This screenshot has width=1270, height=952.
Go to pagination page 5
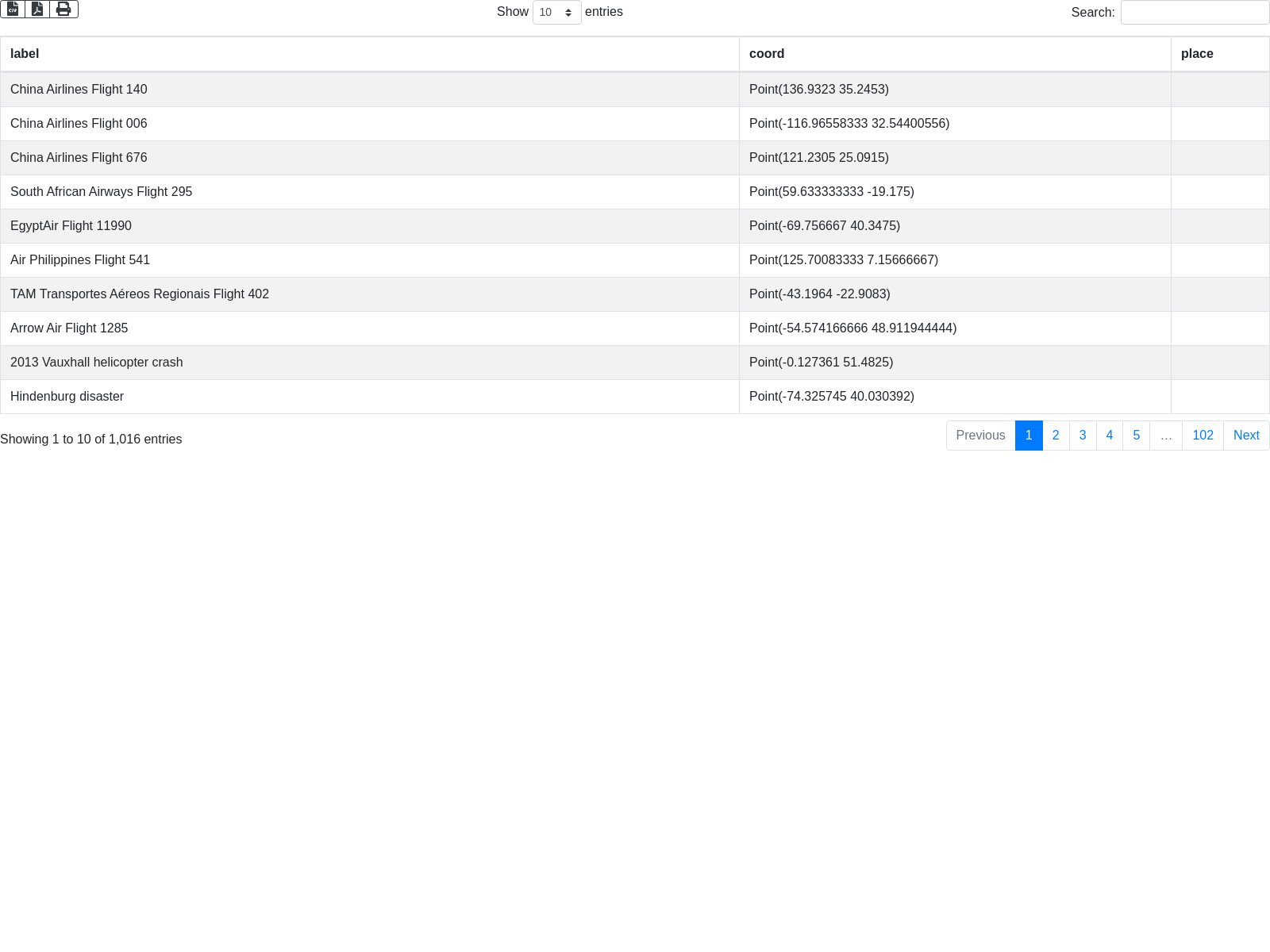(1137, 436)
